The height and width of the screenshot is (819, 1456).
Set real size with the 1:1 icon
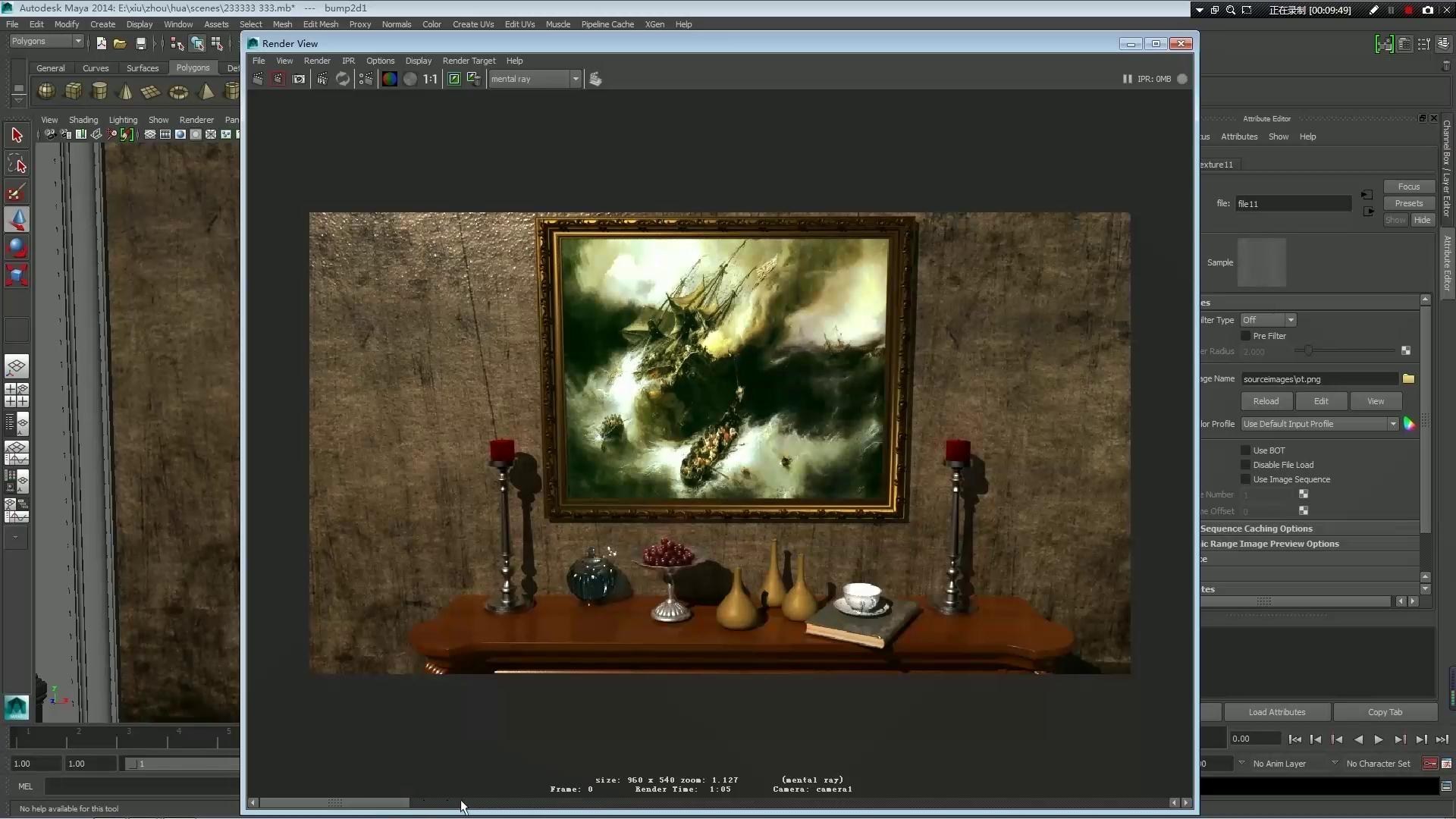tap(430, 79)
